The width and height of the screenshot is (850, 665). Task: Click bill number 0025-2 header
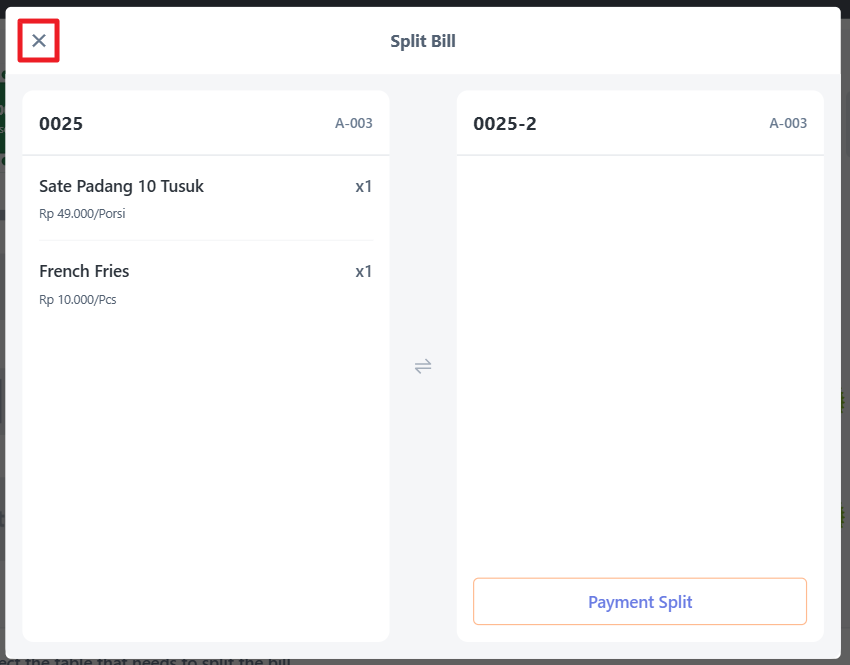point(504,124)
